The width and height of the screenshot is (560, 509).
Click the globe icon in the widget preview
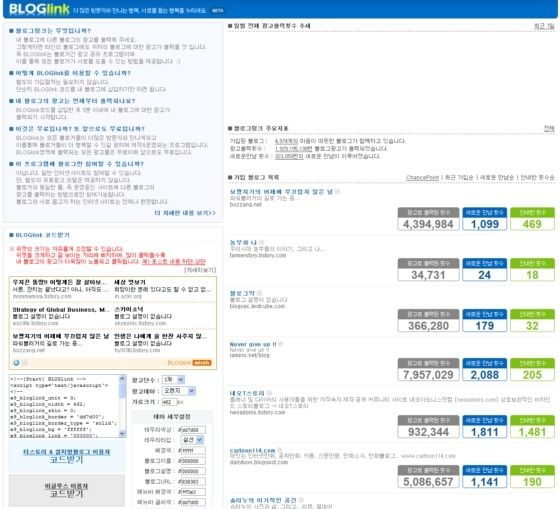16,363
